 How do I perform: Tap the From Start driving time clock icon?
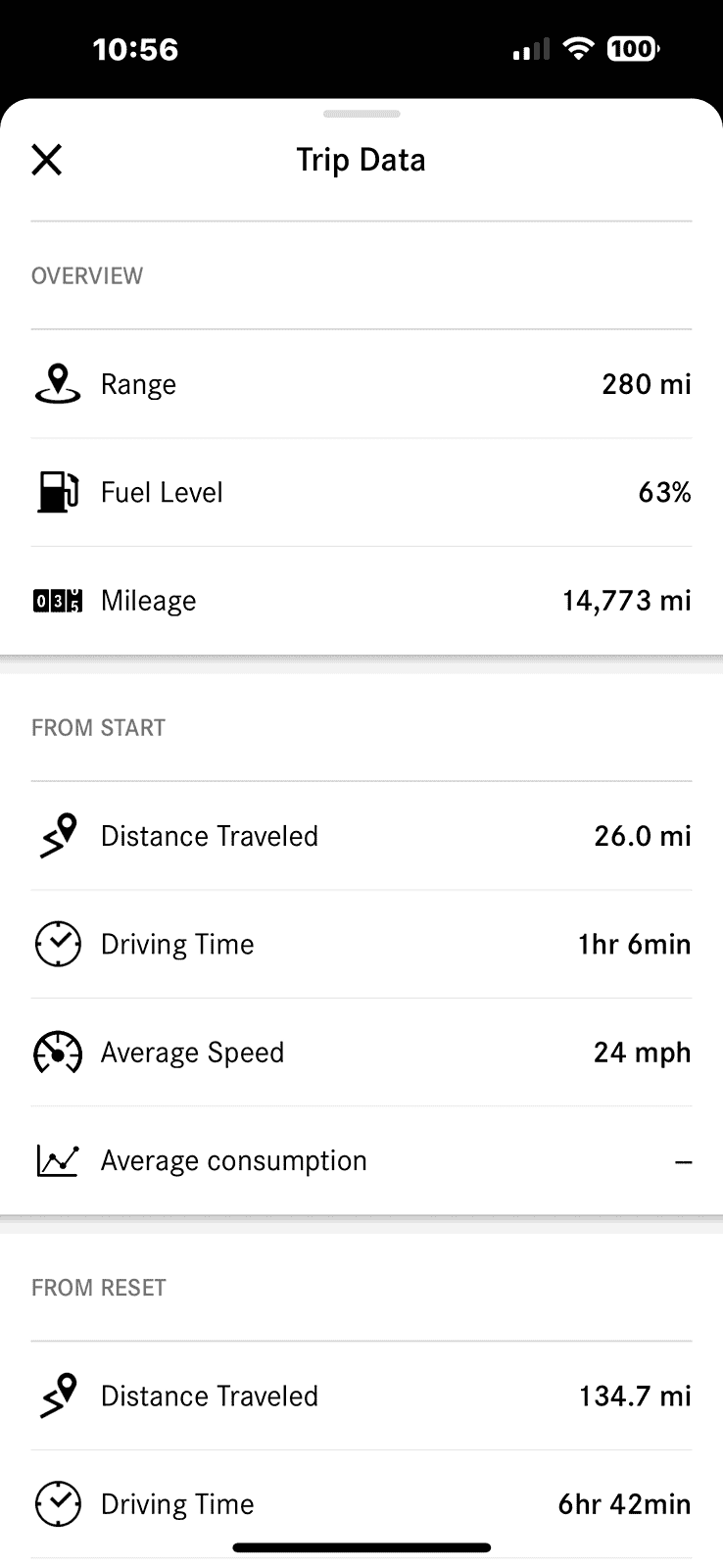58,944
